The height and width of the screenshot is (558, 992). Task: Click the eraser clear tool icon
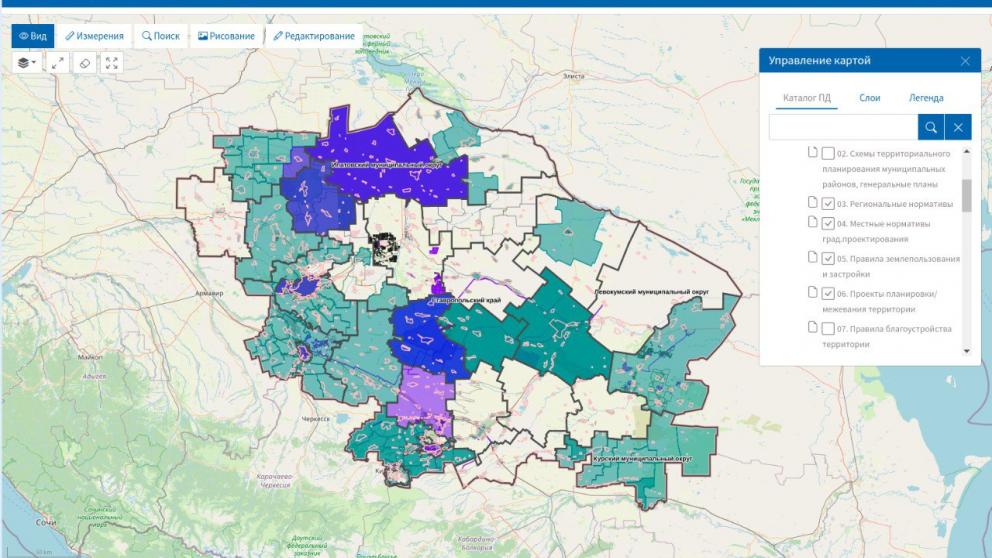85,63
